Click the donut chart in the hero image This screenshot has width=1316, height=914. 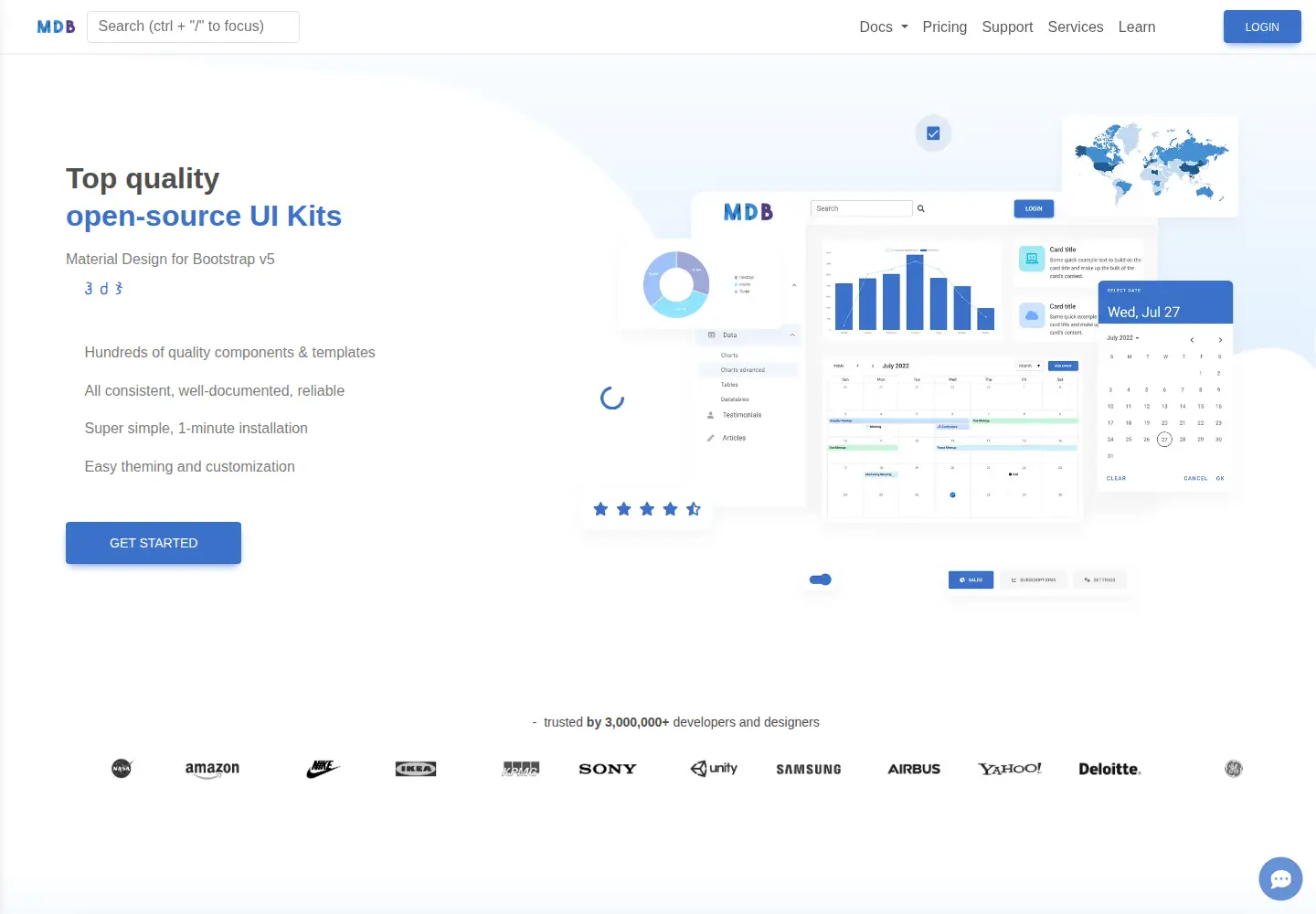pyautogui.click(x=676, y=285)
